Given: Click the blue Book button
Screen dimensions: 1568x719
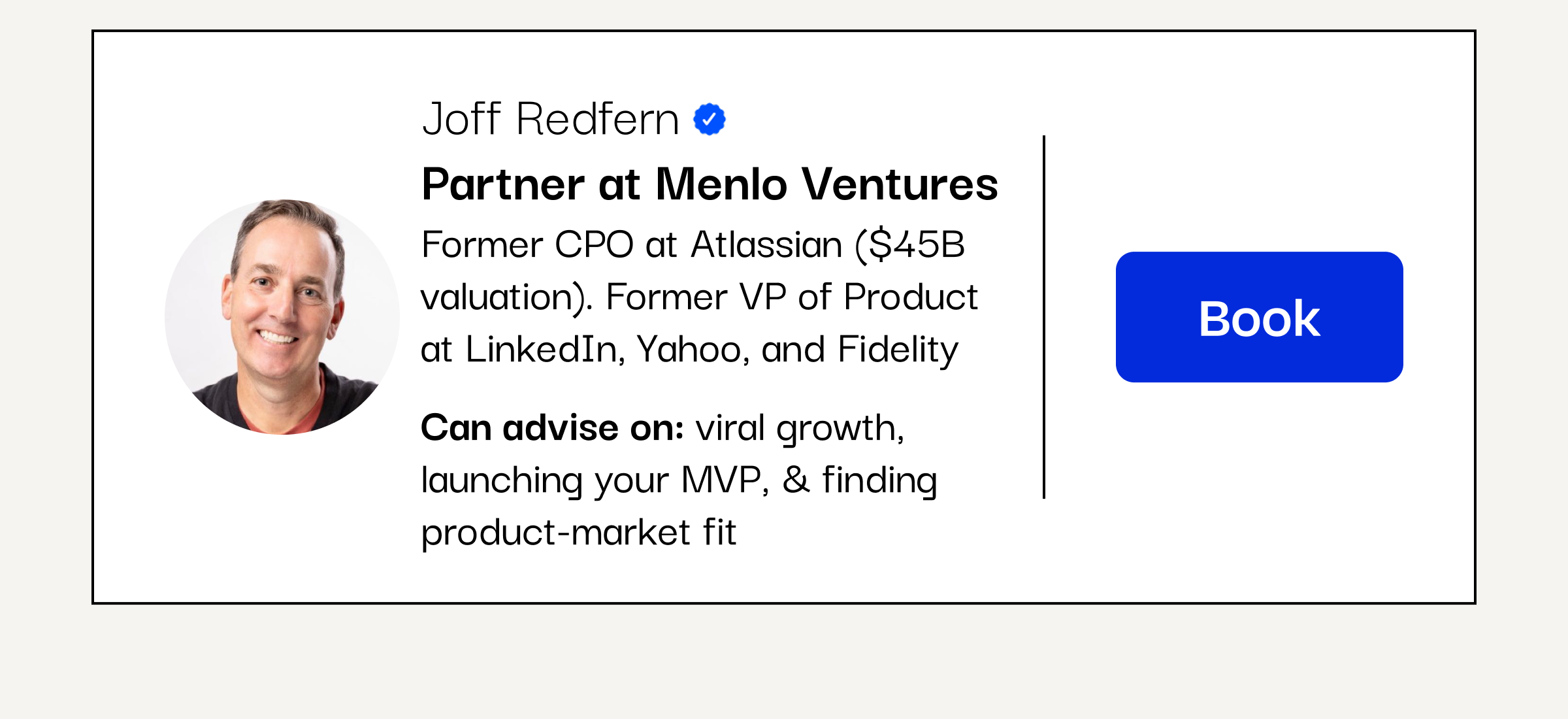Looking at the screenshot, I should click(1259, 317).
